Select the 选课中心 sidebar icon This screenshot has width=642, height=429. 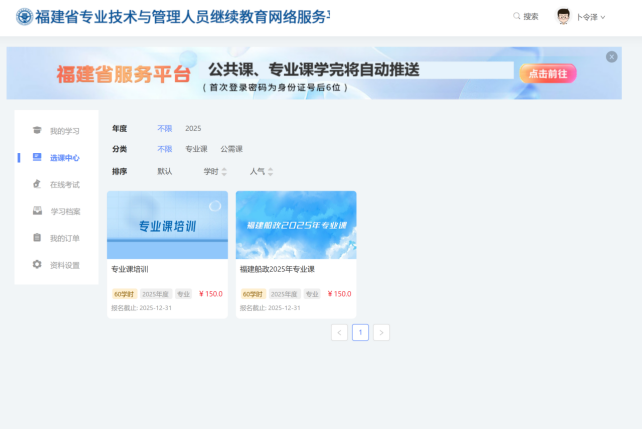(37, 157)
